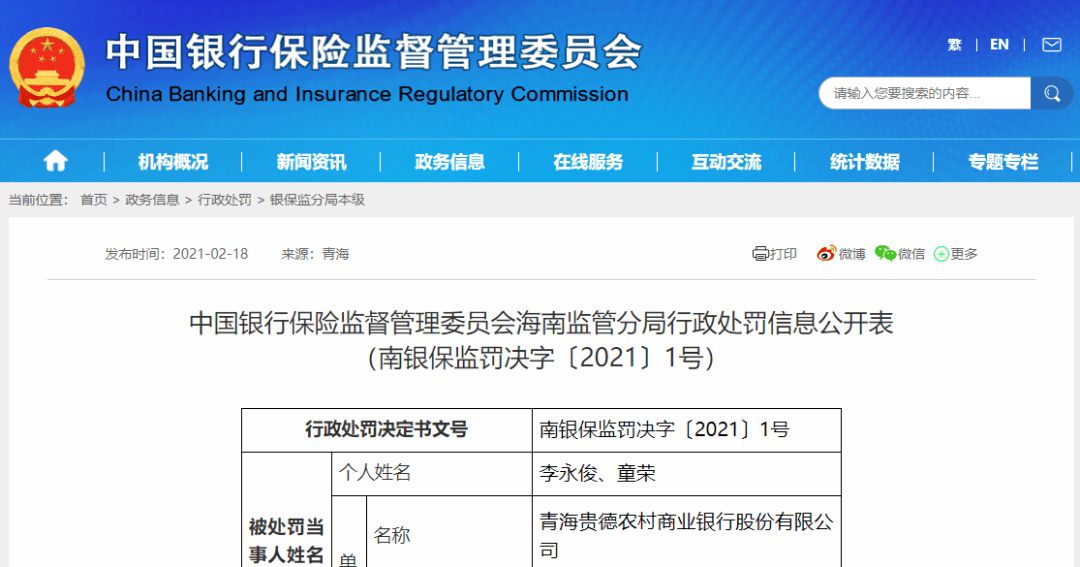Open the 机构概况 menu

[x=173, y=162]
